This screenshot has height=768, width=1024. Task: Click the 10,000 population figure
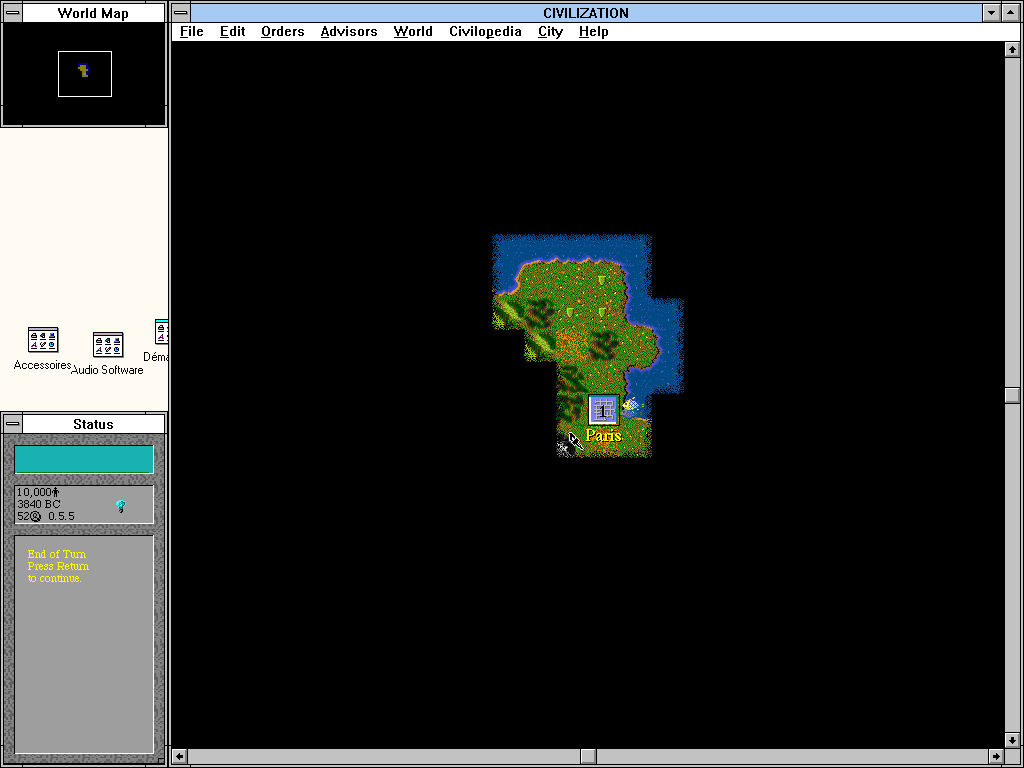(34, 492)
